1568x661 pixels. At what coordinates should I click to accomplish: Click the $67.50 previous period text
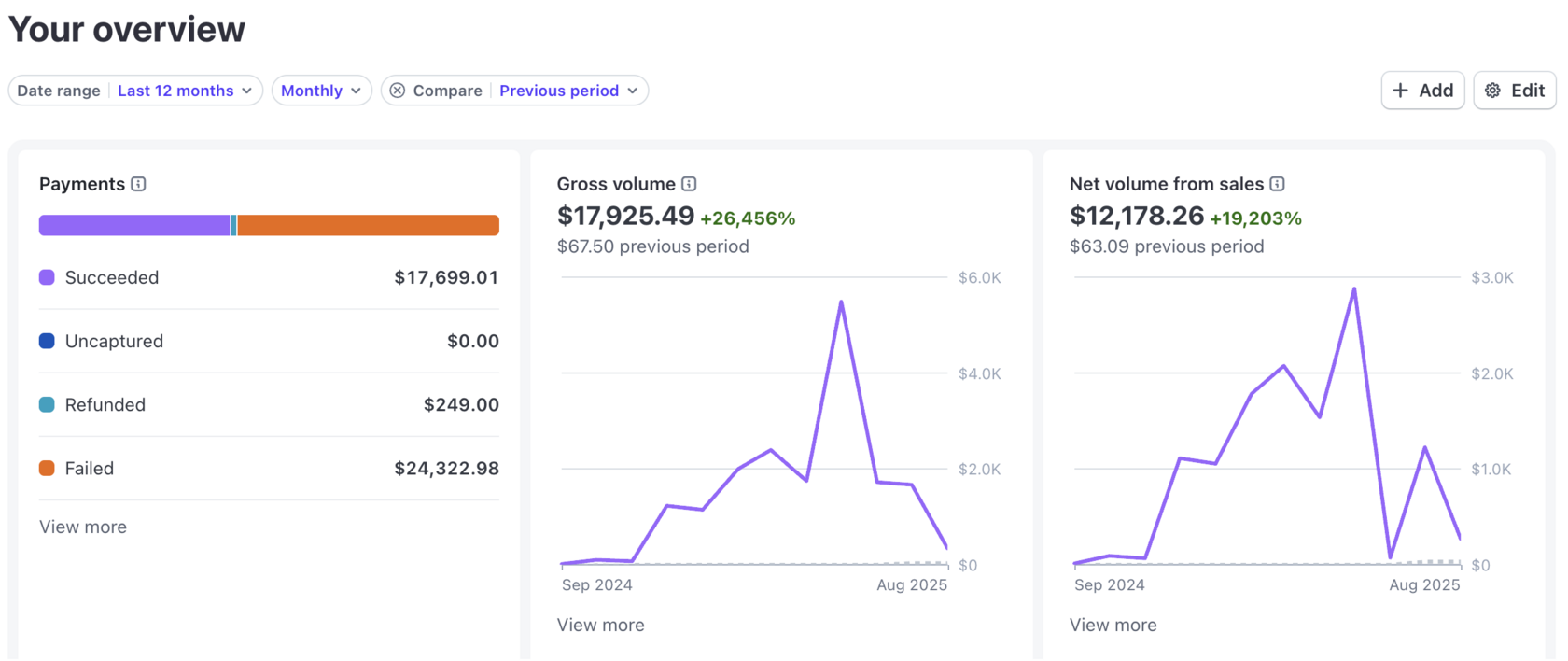click(652, 246)
